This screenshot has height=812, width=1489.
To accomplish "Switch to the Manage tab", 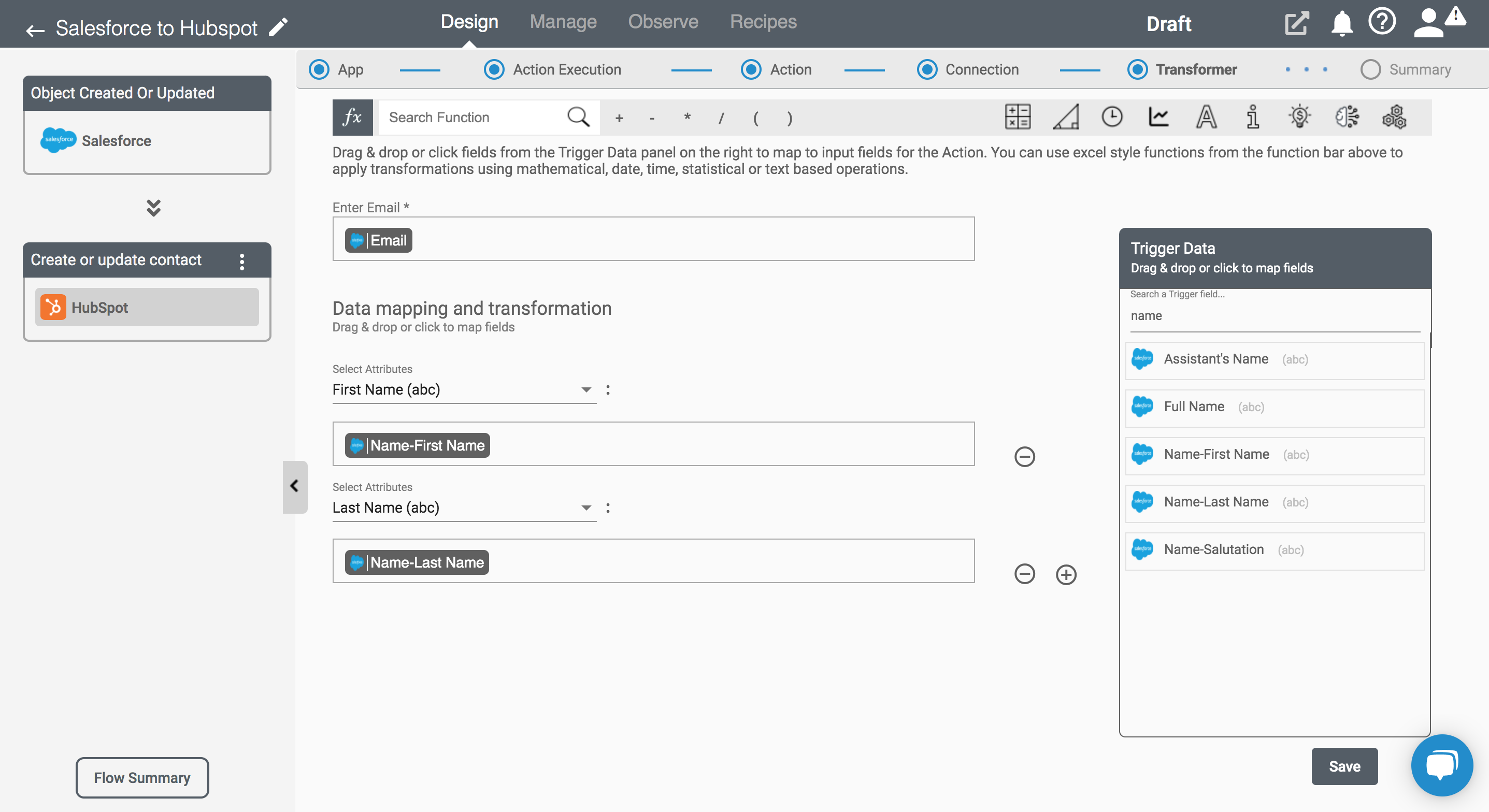I will (563, 22).
